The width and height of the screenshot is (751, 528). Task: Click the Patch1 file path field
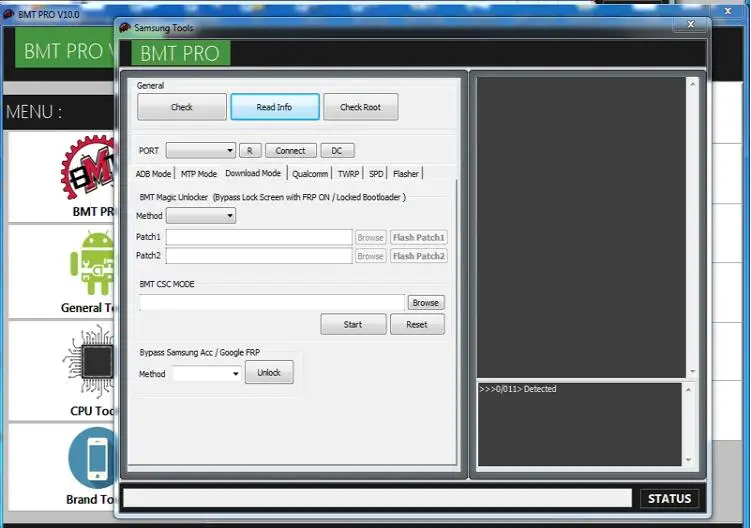(259, 237)
